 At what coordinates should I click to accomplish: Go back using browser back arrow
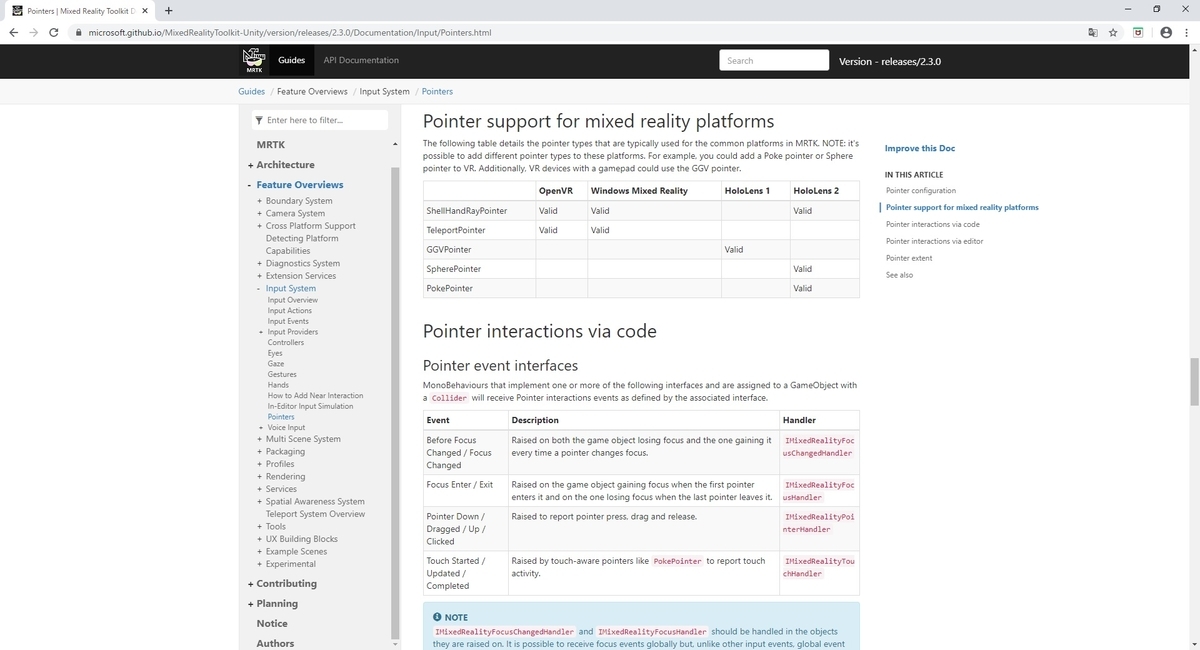pos(13,32)
